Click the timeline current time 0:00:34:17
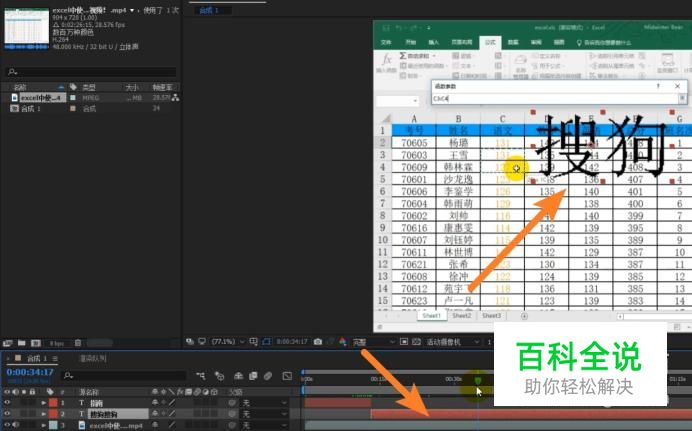Viewport: 692px width, 431px height. coord(30,372)
